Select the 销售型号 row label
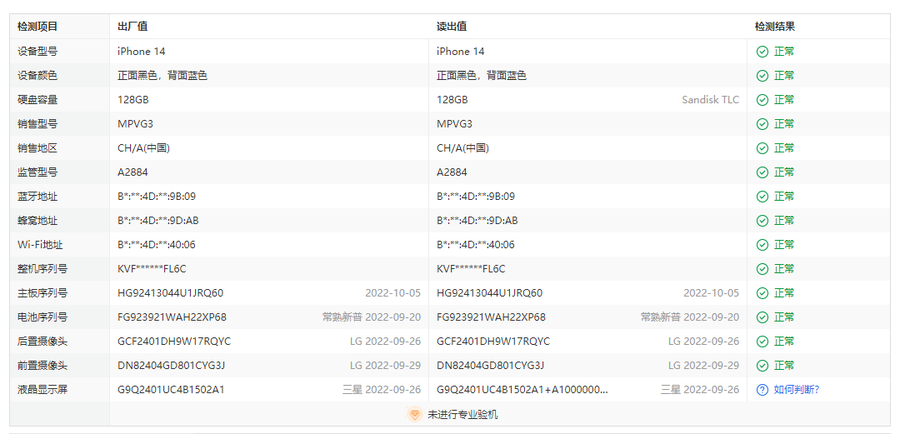This screenshot has height=434, width=900. [37, 124]
